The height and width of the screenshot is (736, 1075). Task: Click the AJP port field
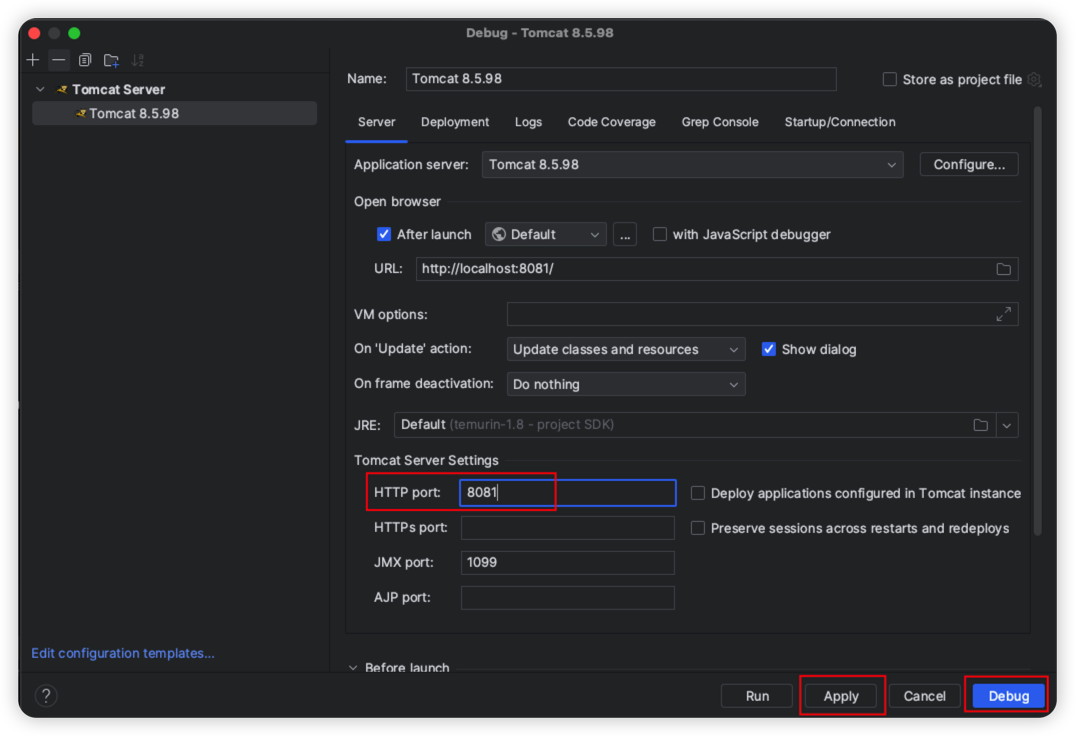[x=568, y=598]
